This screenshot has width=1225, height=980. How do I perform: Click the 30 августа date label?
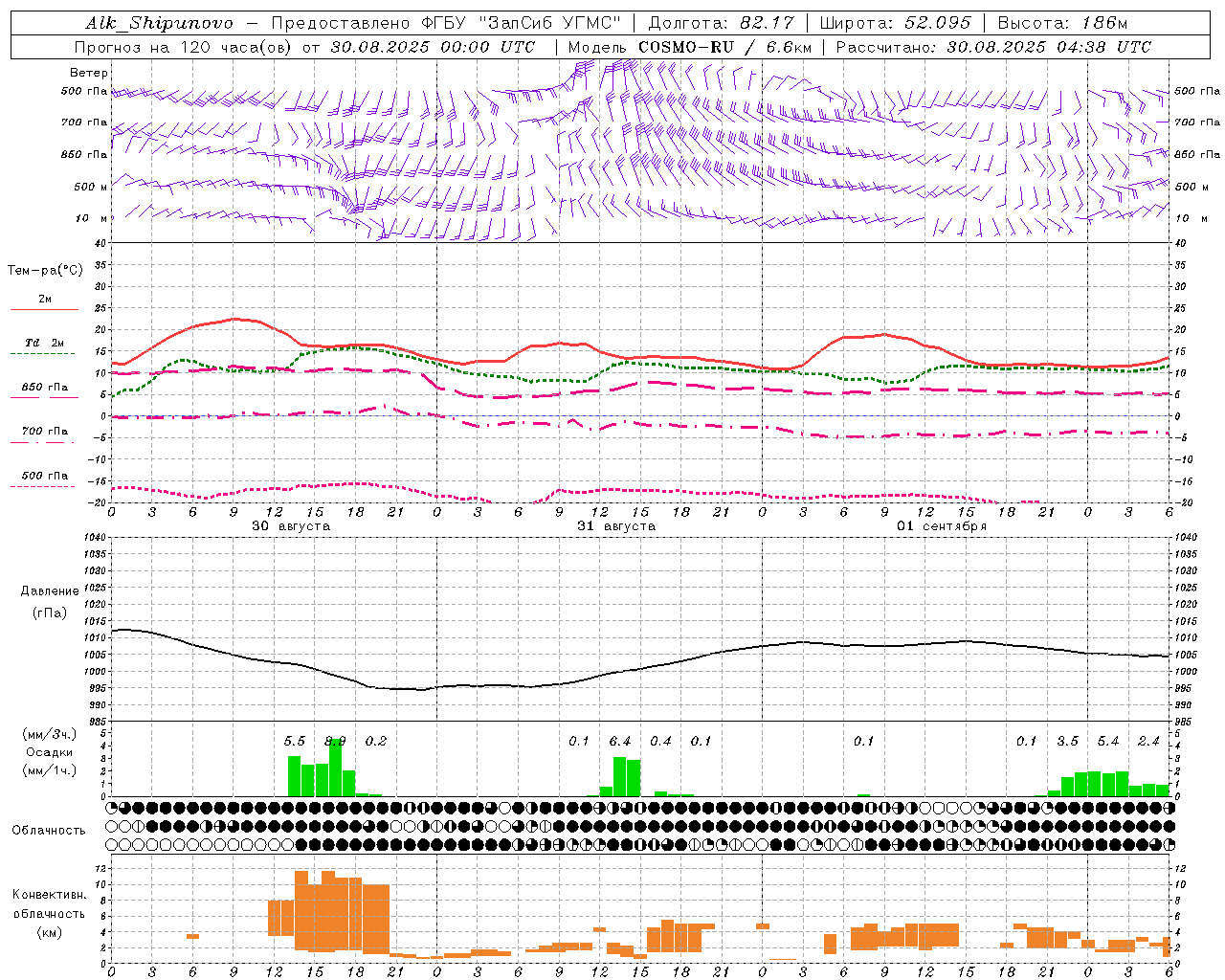(x=291, y=526)
